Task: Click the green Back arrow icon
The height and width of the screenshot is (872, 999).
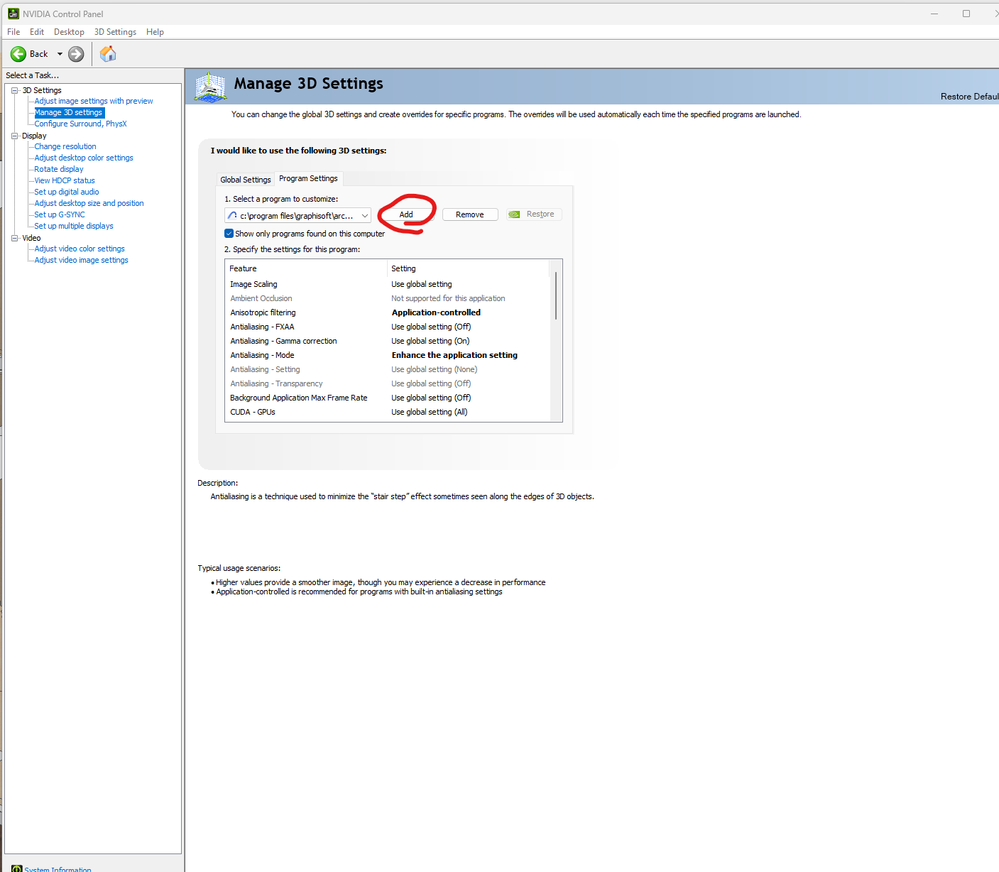Action: click(18, 54)
